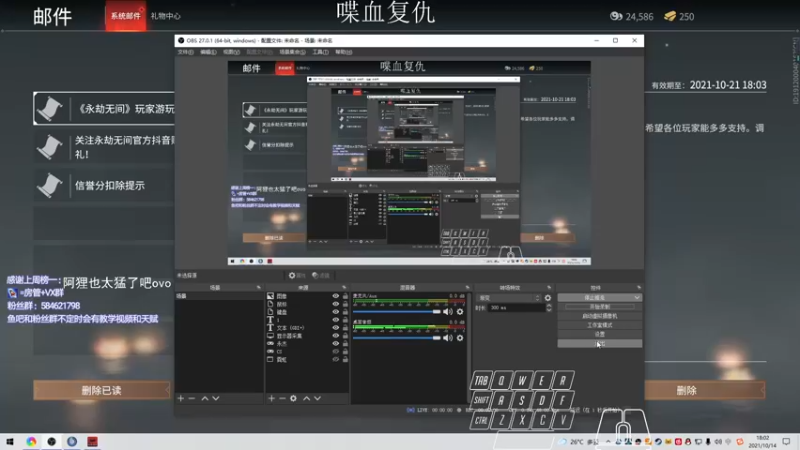Open OBS 设置 from the controls panel
800x450 pixels.
coord(599,334)
